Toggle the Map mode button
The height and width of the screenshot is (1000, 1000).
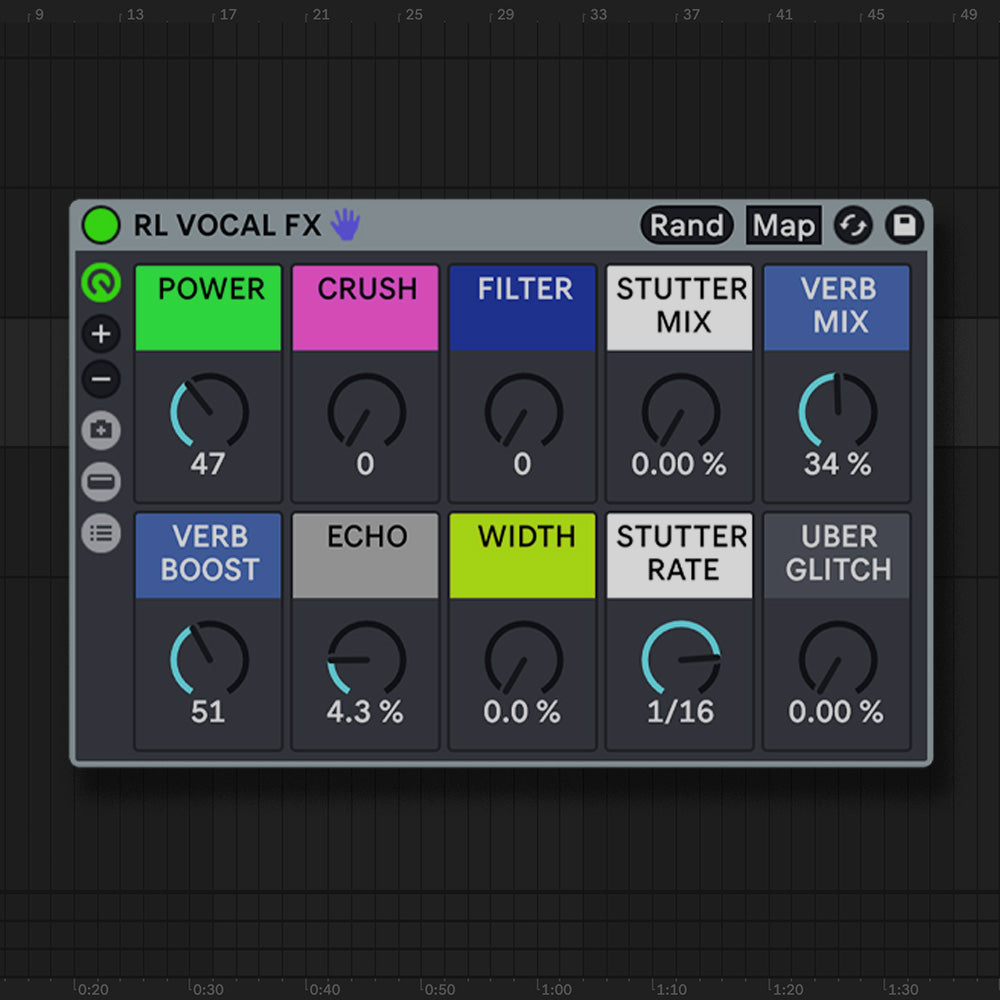pos(783,226)
